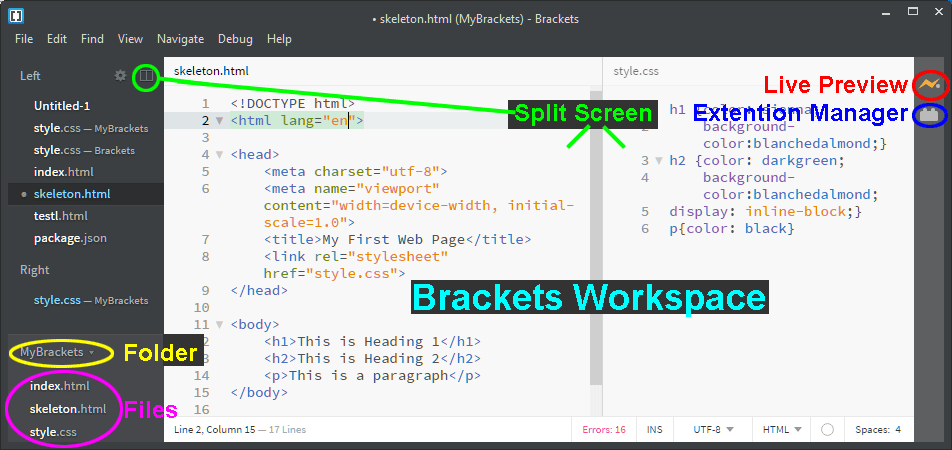Click the Right pane header label
The image size is (952, 450).
pyautogui.click(x=35, y=270)
